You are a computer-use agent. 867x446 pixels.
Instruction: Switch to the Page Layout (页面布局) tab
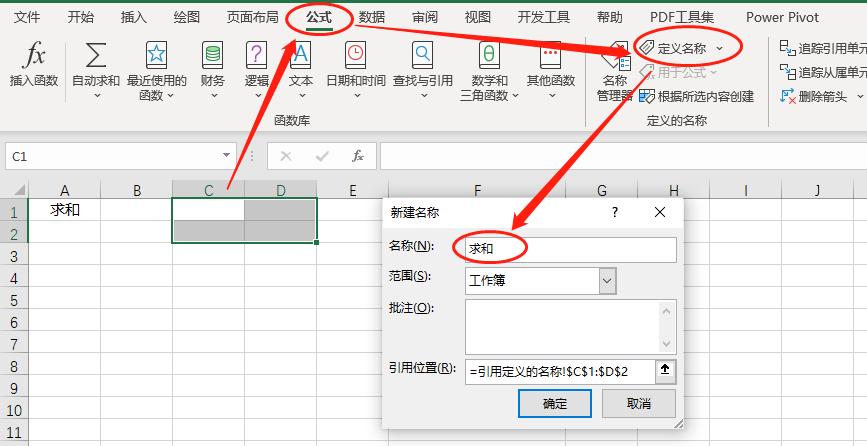point(253,17)
